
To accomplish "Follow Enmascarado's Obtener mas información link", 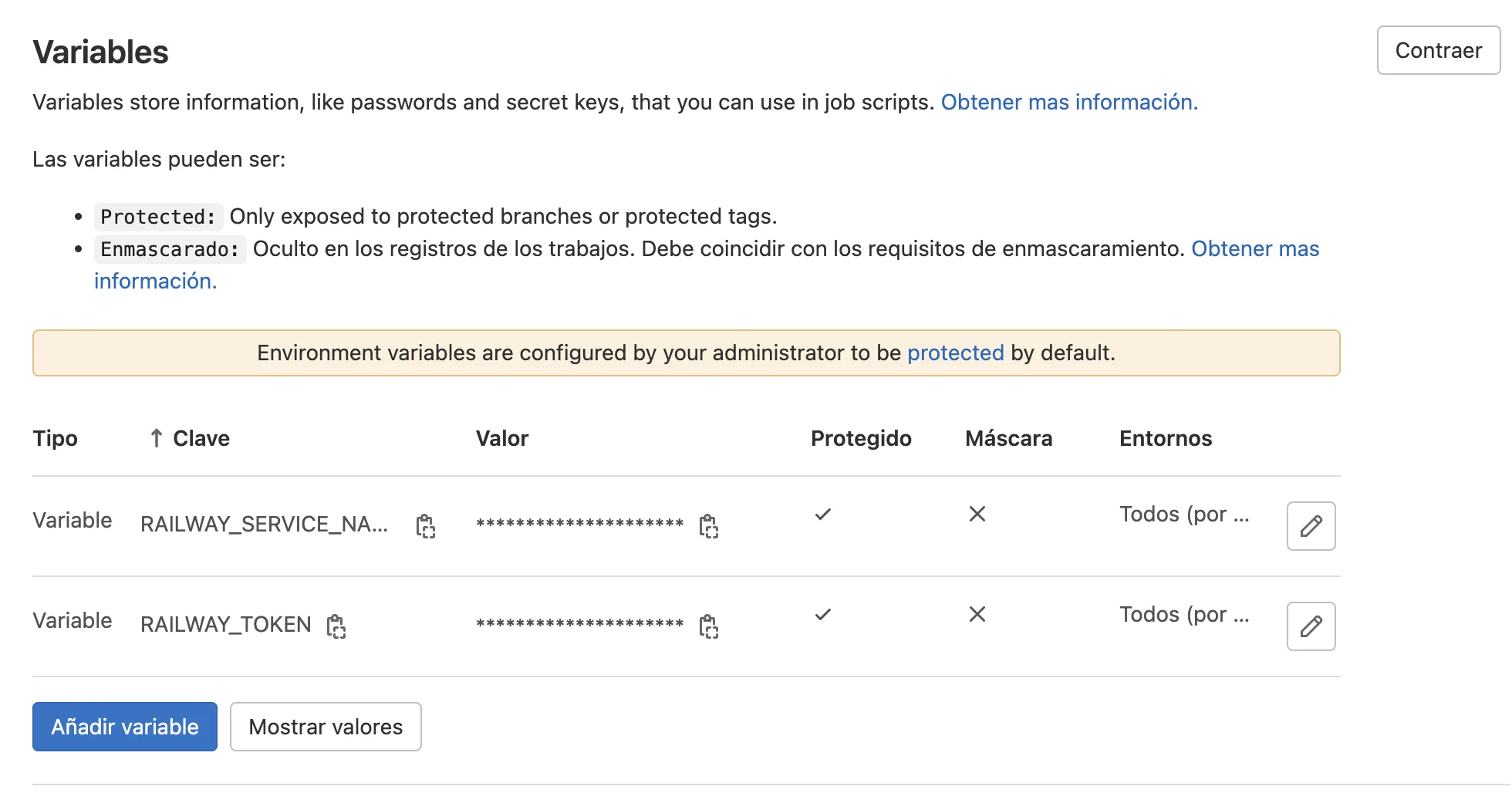I will tap(1254, 249).
